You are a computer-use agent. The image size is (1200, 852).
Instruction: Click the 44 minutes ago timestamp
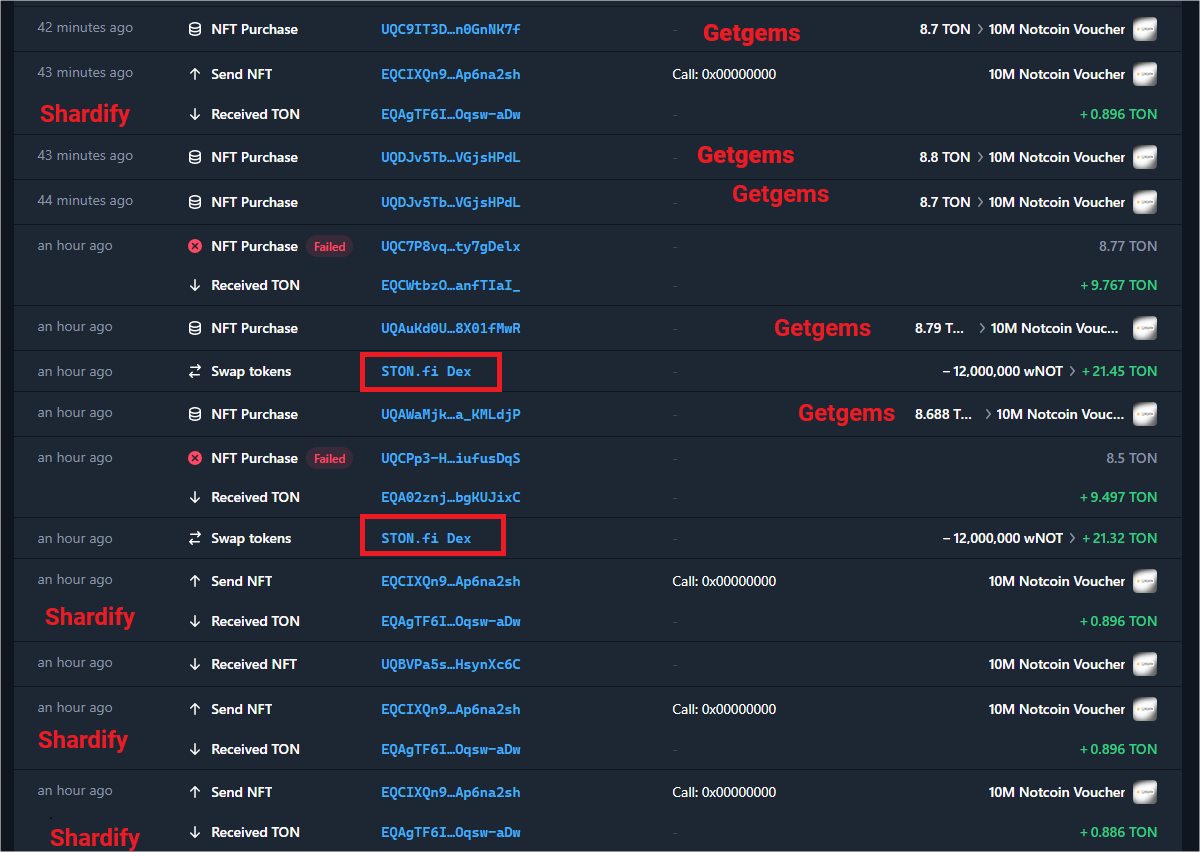point(85,201)
